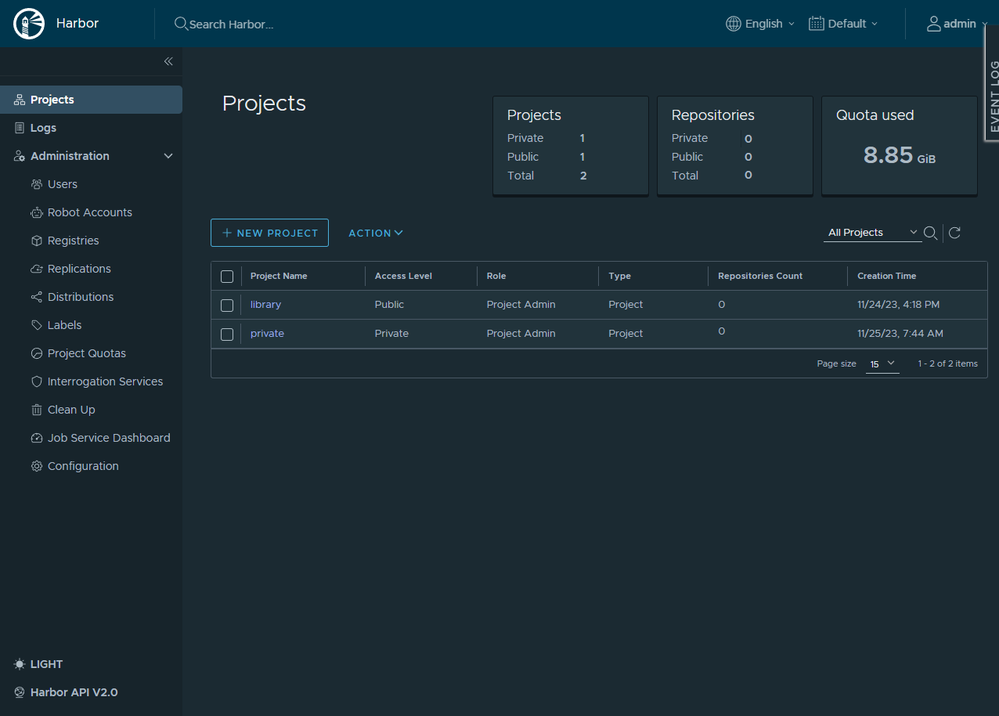
Task: Switch to LIGHT theme
Action: [38, 664]
